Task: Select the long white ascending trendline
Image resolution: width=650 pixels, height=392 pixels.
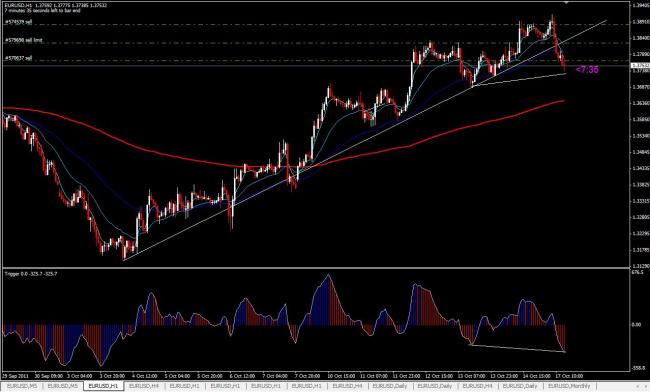Action: coord(365,140)
